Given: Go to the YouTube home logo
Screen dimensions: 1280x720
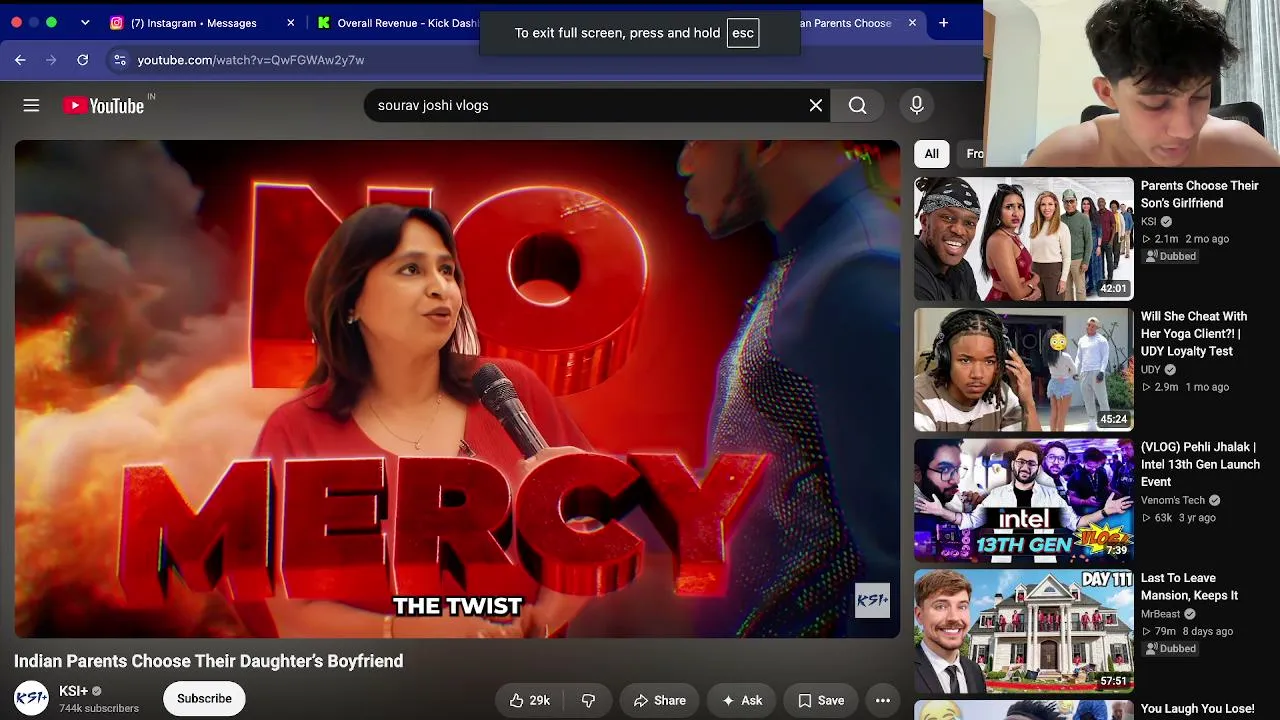Looking at the screenshot, I should 104,105.
